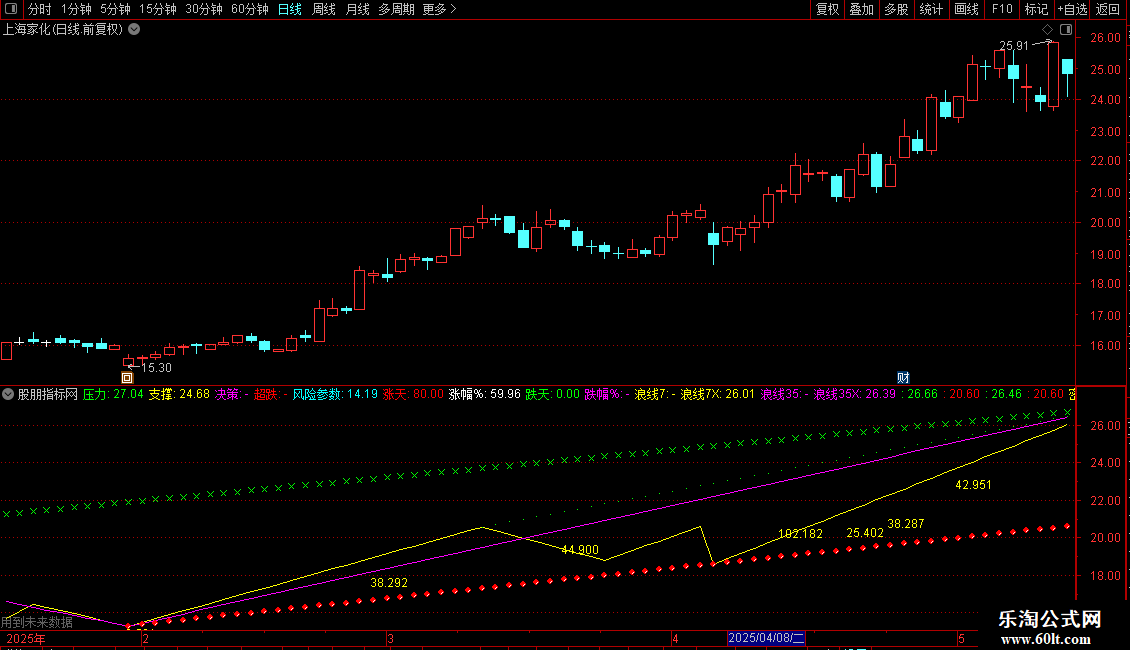Expand the 更多 periods menu
The image size is (1130, 650).
tap(439, 9)
